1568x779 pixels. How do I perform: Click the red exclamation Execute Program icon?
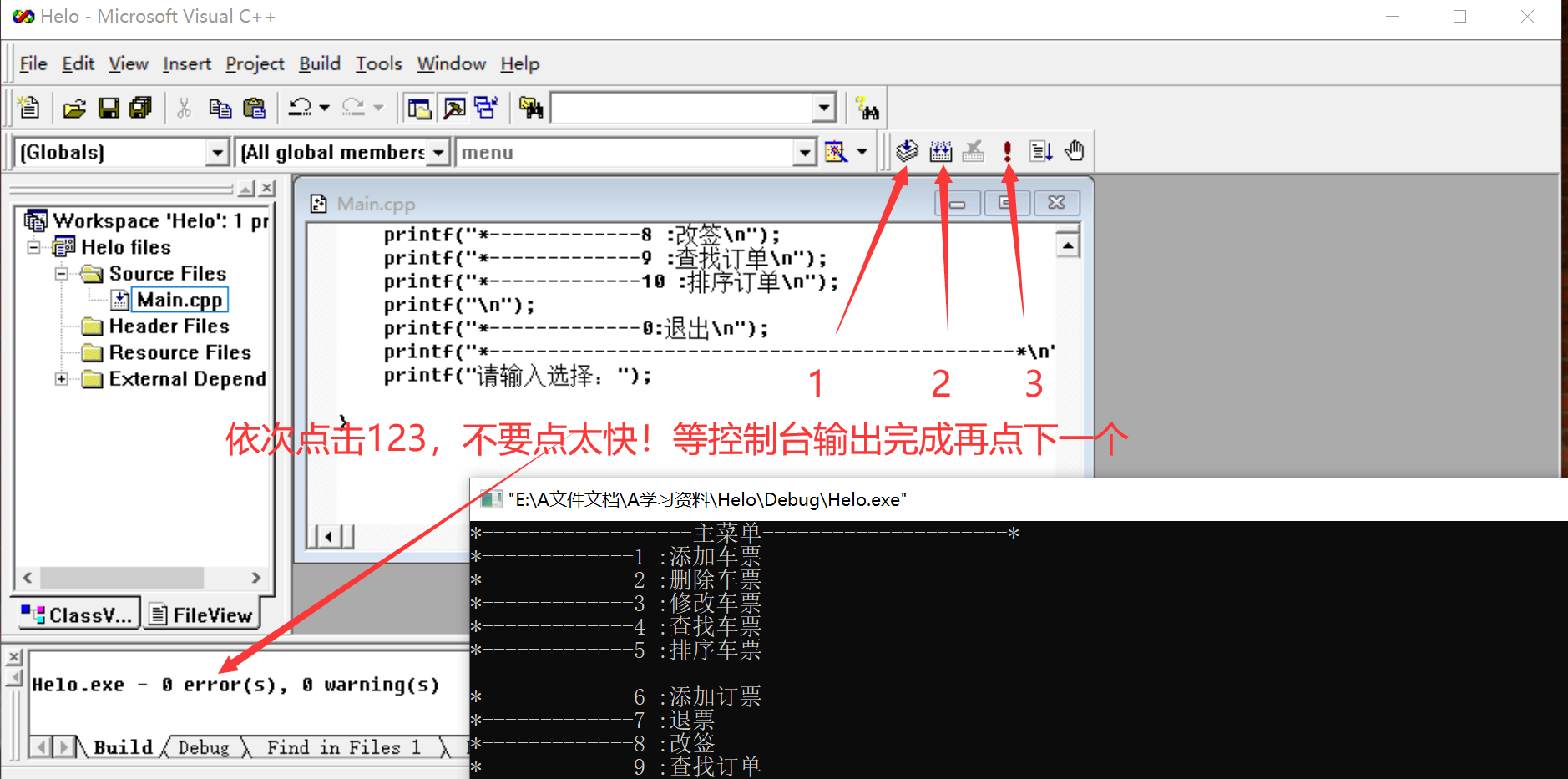tap(1008, 151)
